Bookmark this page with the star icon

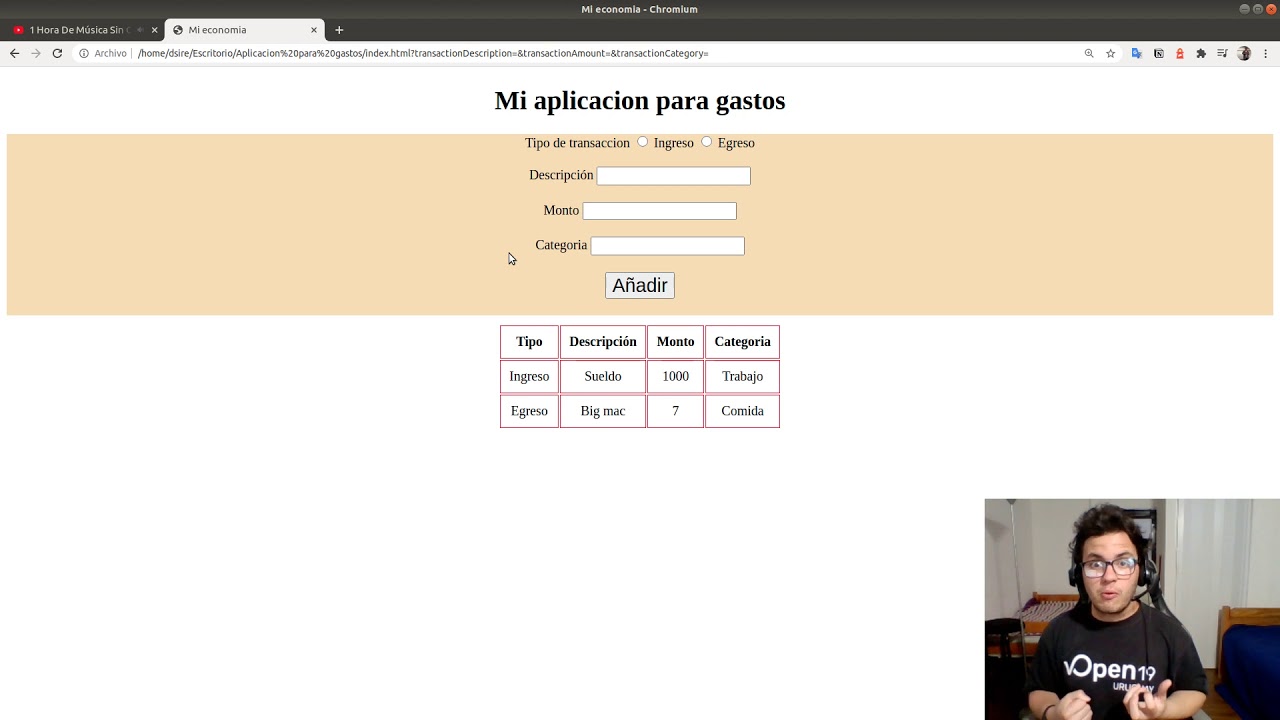tap(1111, 53)
